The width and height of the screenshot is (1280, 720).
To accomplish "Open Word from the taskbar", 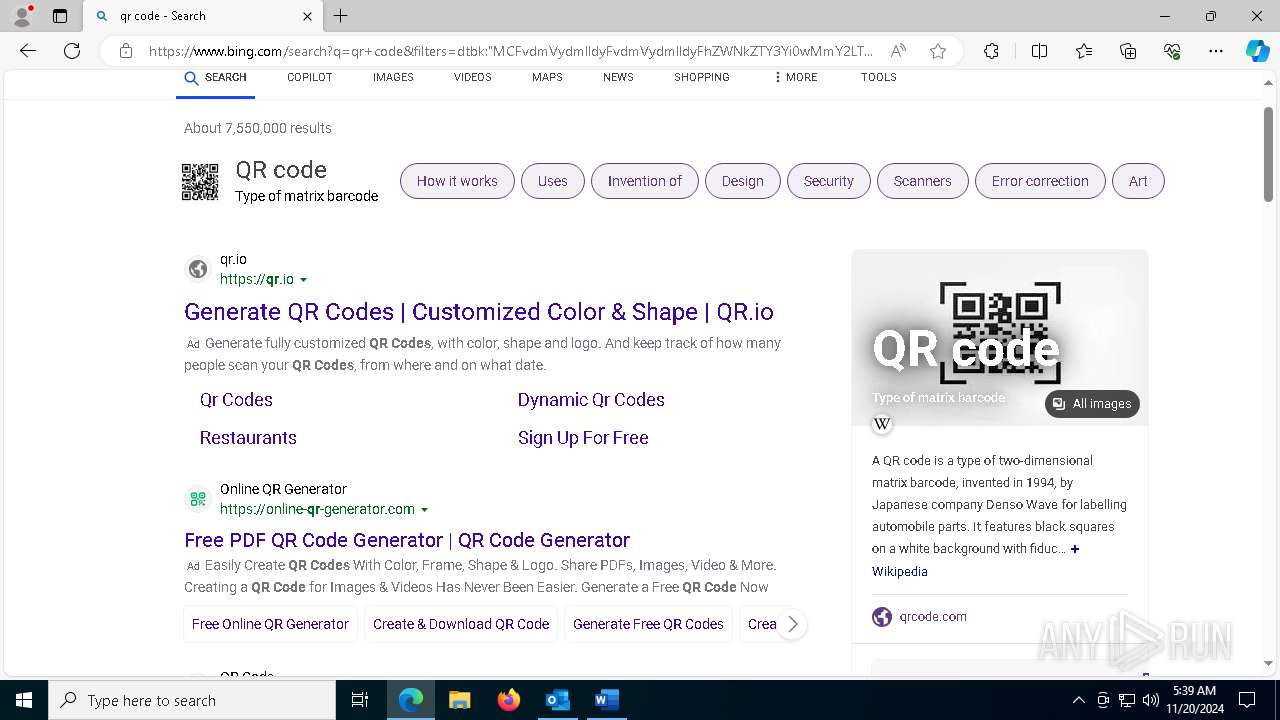I will (606, 700).
